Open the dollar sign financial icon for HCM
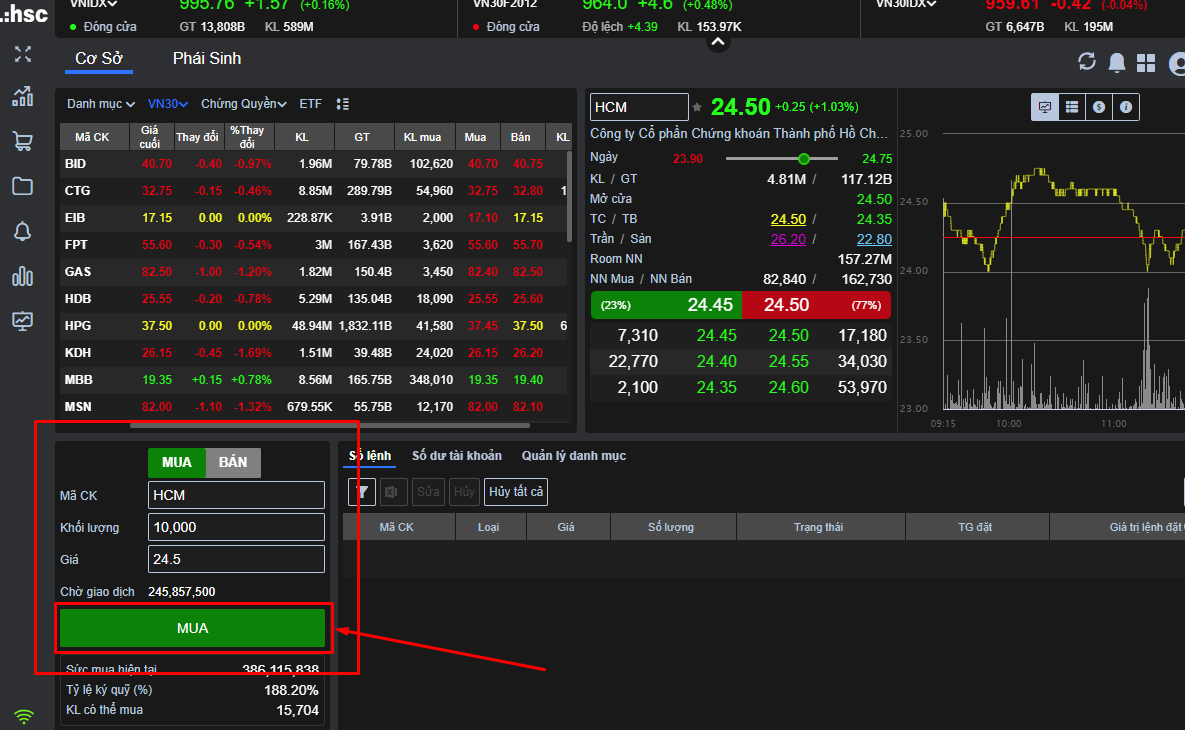 click(1099, 107)
